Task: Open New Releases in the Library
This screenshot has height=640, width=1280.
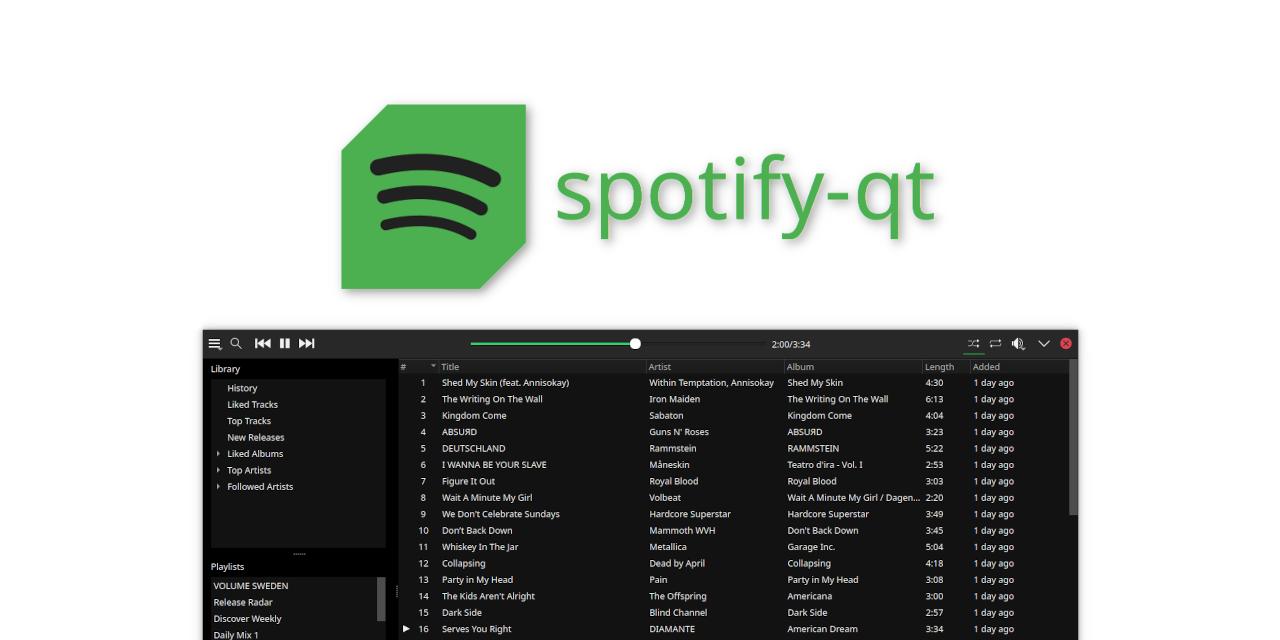Action: pos(256,438)
